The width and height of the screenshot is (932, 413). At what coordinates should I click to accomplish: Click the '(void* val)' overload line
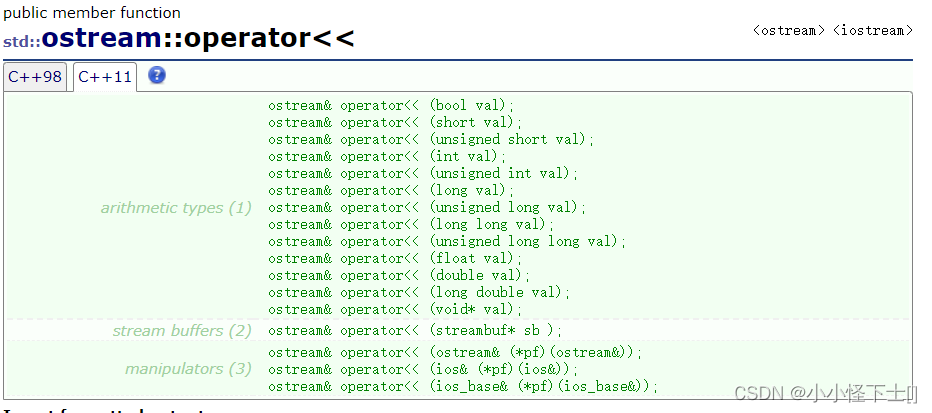[x=395, y=310]
